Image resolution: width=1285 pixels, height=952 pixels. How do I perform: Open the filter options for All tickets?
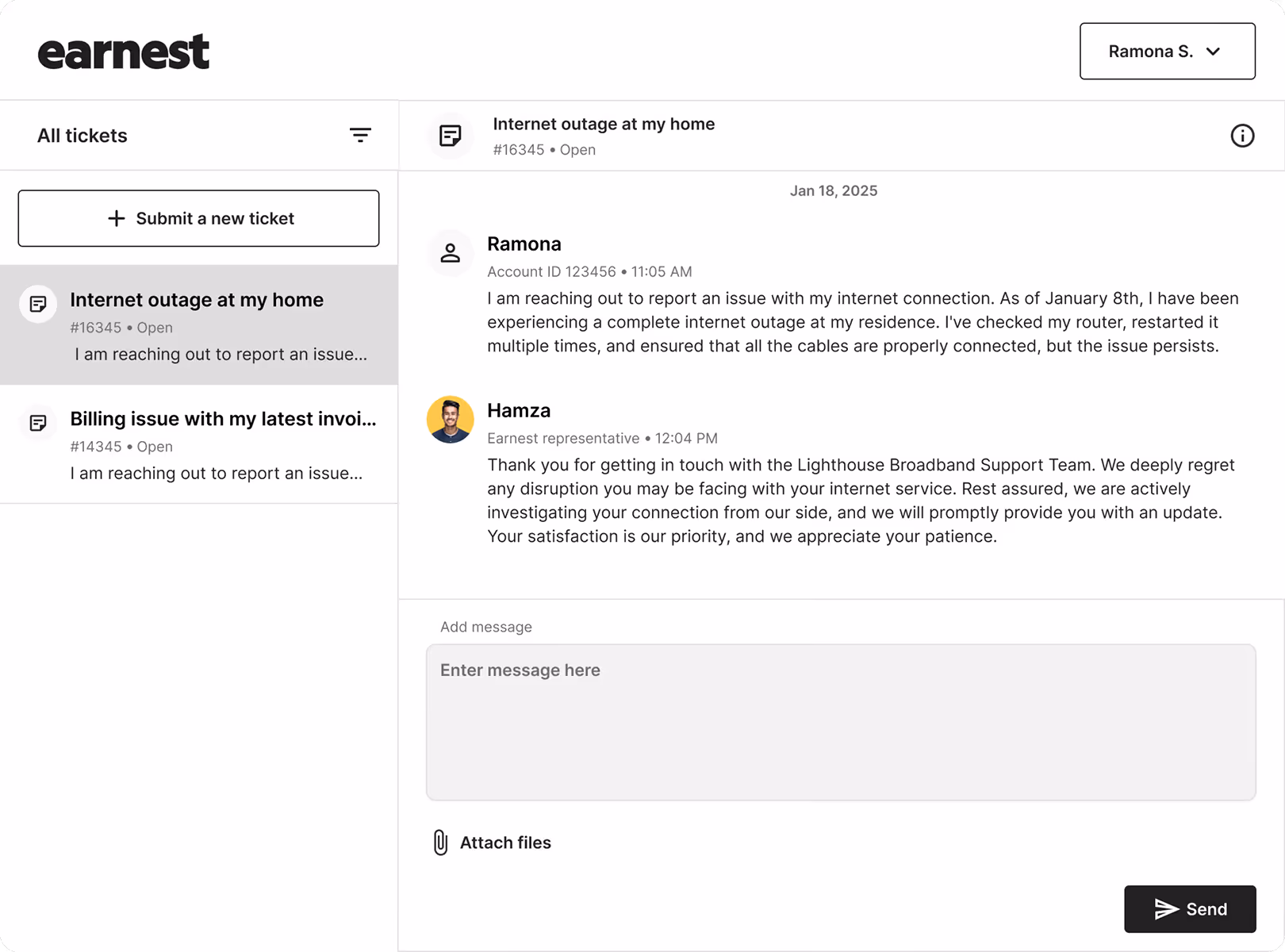[x=361, y=135]
